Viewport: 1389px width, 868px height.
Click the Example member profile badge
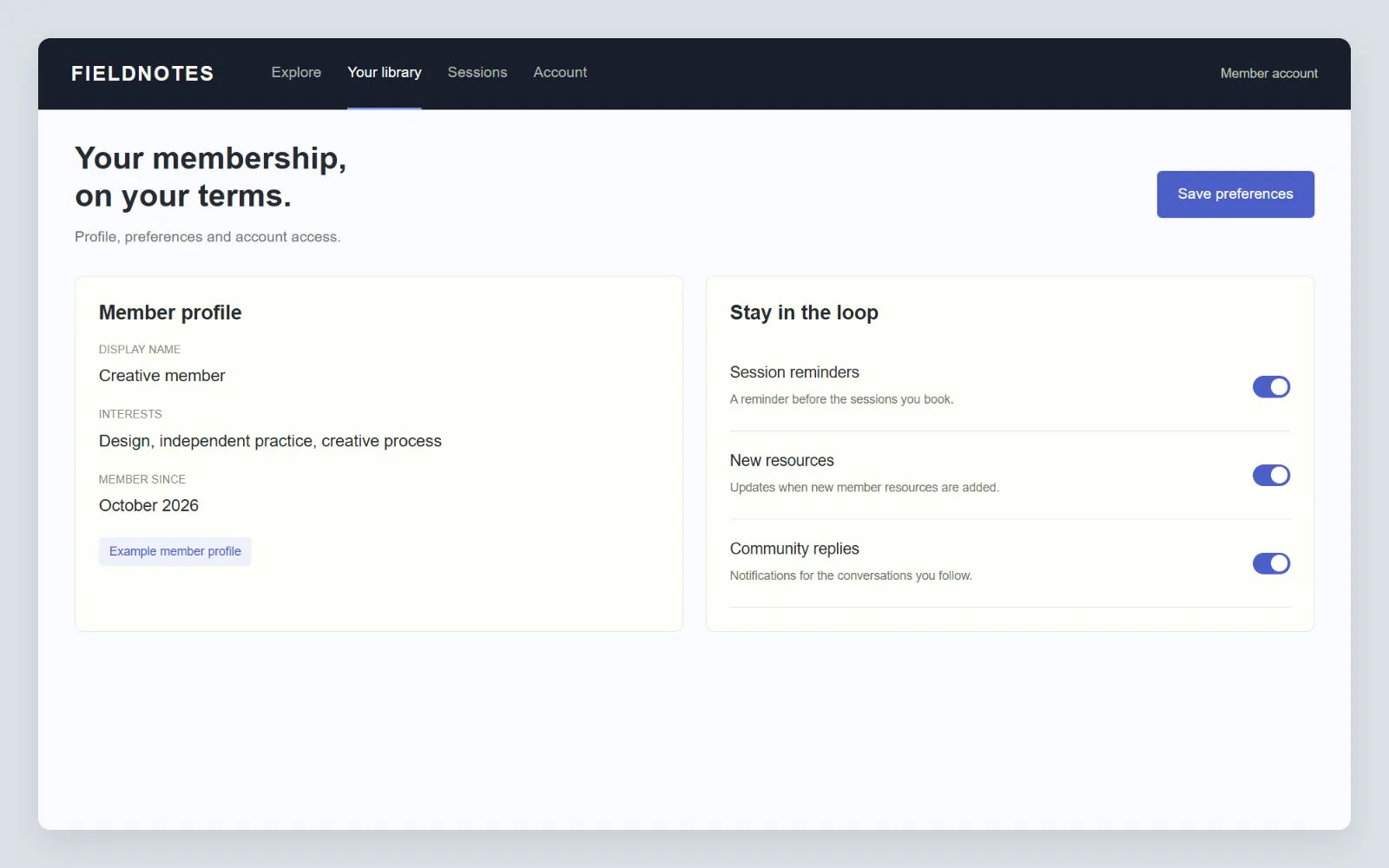pos(175,552)
